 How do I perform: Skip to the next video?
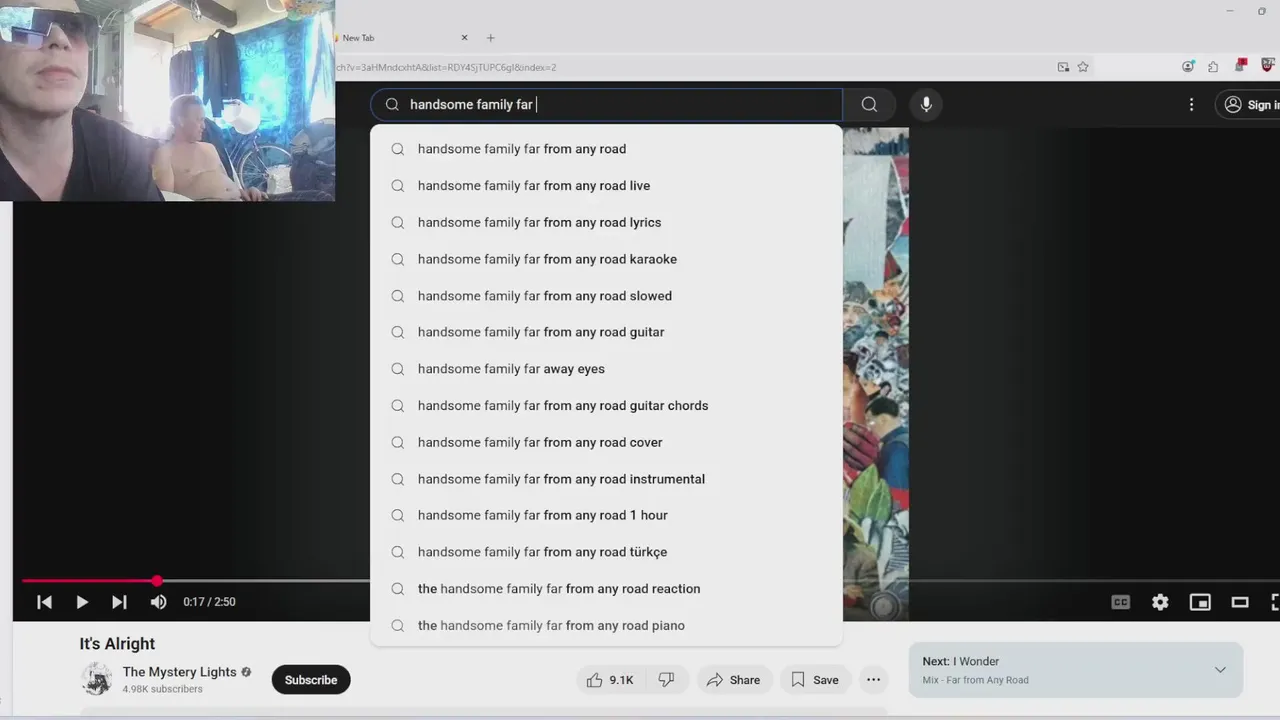click(119, 602)
